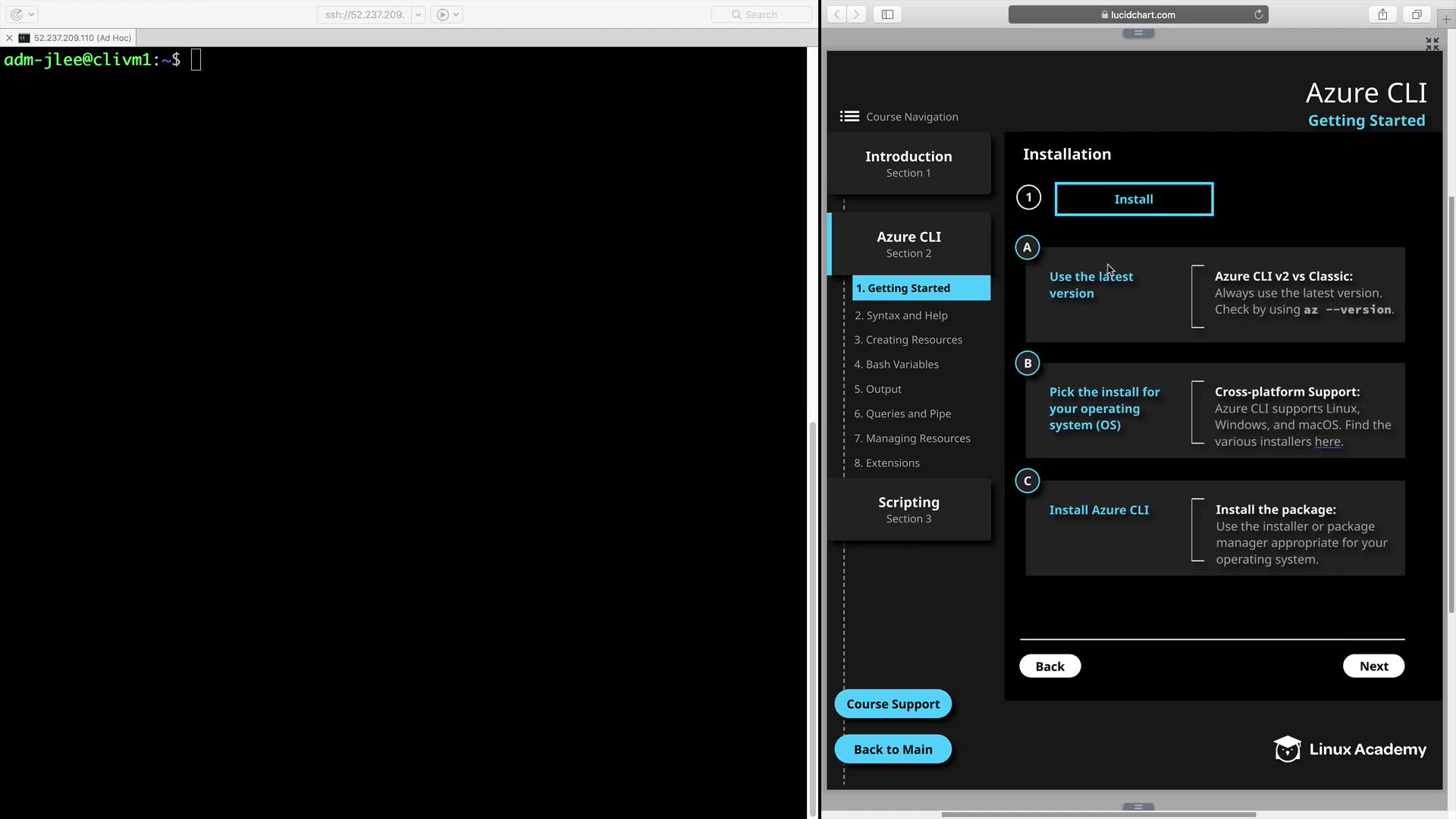Open a new Safari tab
The image size is (1456, 819).
(x=1446, y=19)
